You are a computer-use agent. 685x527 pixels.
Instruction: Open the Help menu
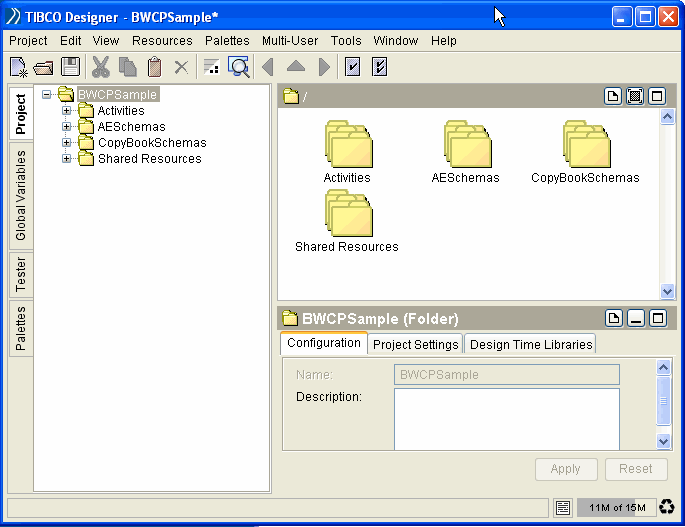point(444,41)
